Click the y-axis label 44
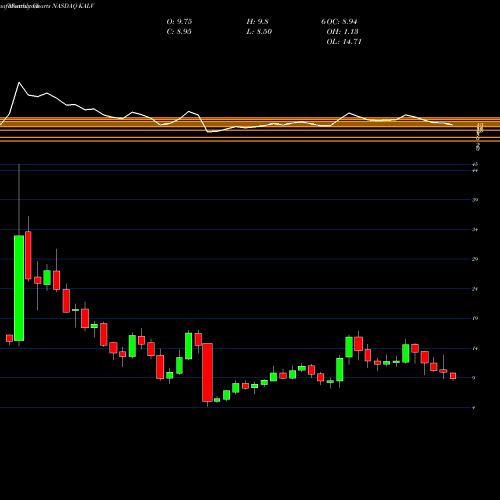The image size is (500, 500). (x=475, y=171)
